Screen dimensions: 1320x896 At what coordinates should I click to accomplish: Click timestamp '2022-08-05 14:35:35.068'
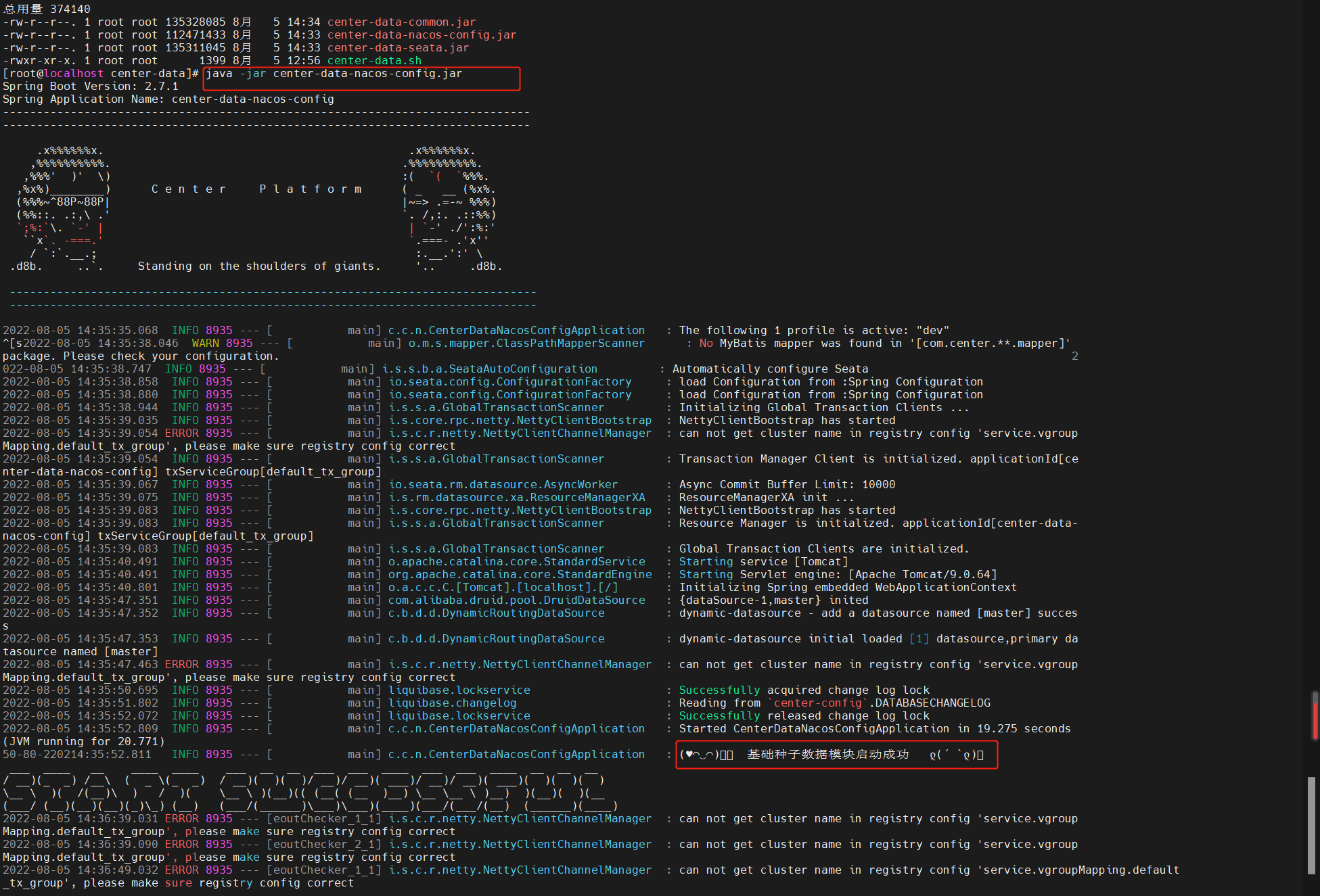(x=81, y=331)
